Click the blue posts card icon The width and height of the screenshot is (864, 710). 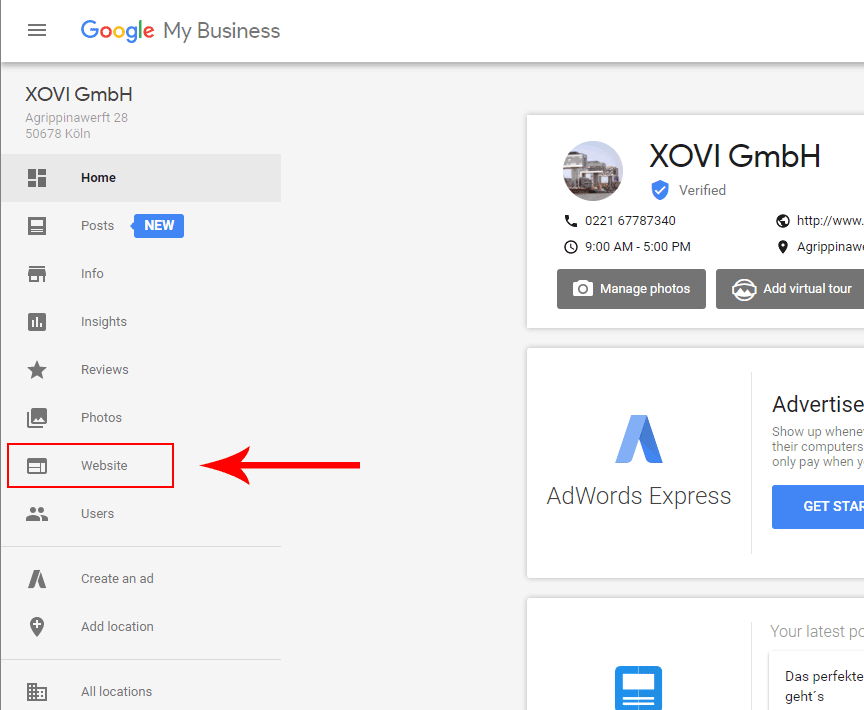(x=639, y=688)
